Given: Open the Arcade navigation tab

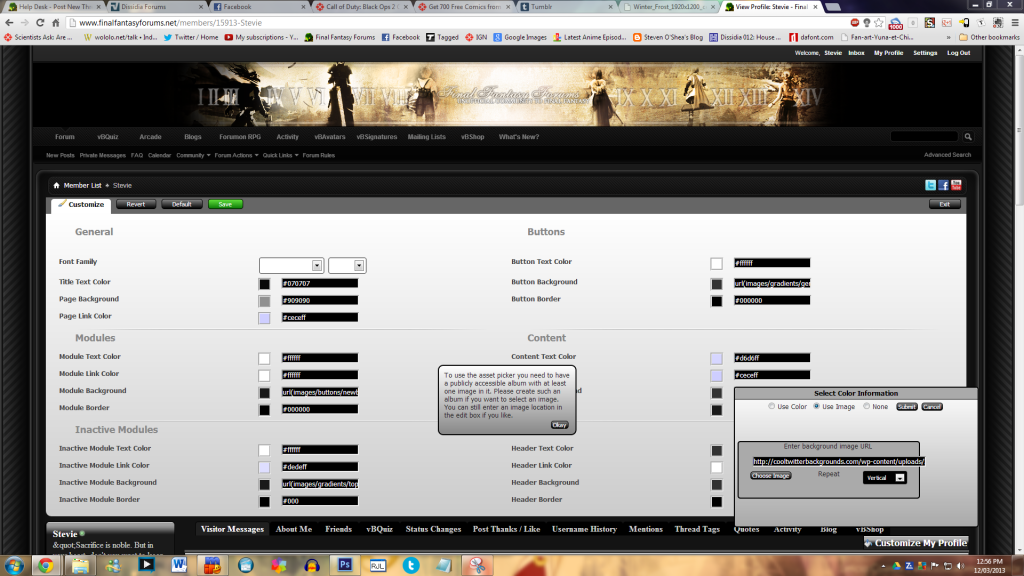Looking at the screenshot, I should pos(150,136).
